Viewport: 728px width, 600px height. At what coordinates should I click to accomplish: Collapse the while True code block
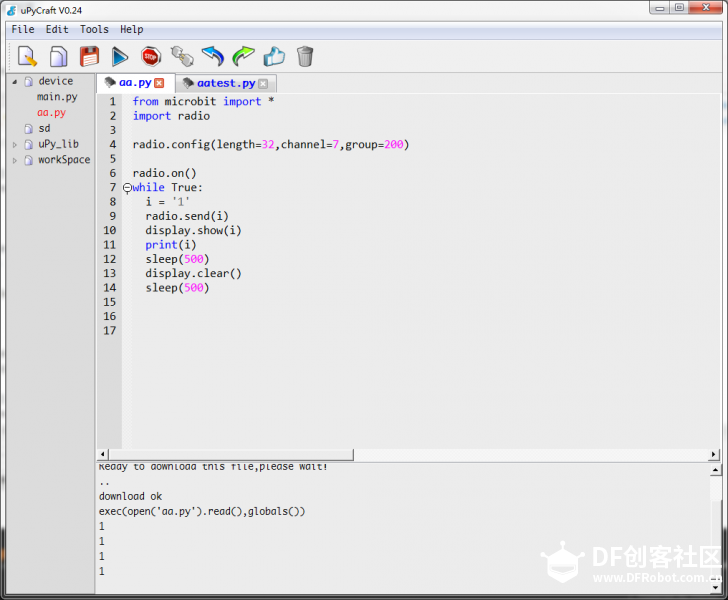[x=127, y=188]
